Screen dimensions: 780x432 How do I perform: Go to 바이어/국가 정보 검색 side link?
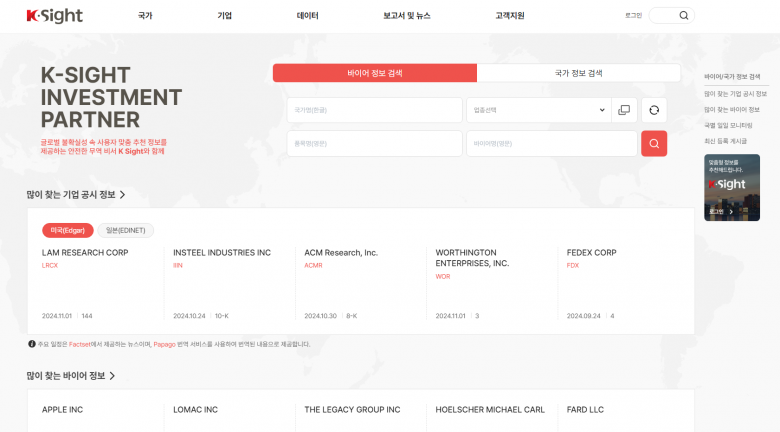732,77
